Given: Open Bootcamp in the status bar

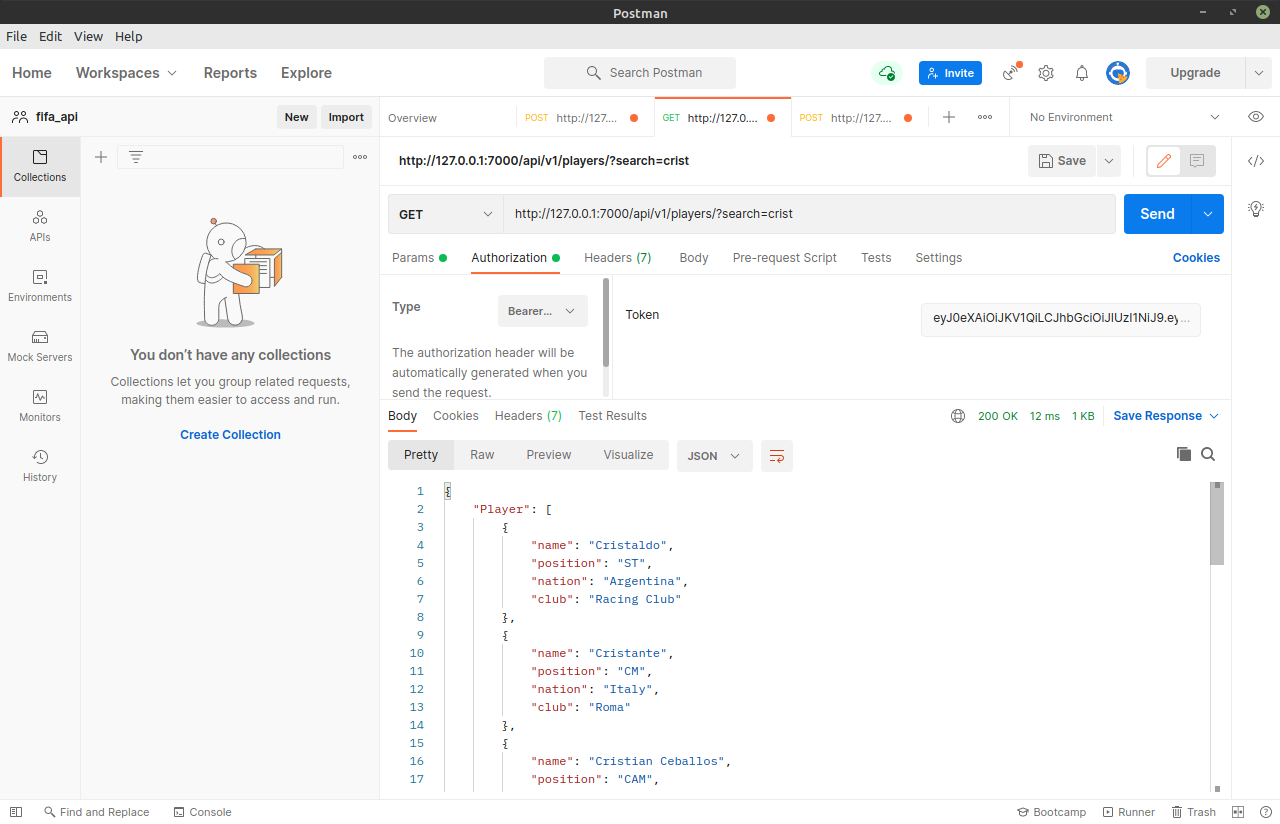Looking at the screenshot, I should pos(1051,812).
